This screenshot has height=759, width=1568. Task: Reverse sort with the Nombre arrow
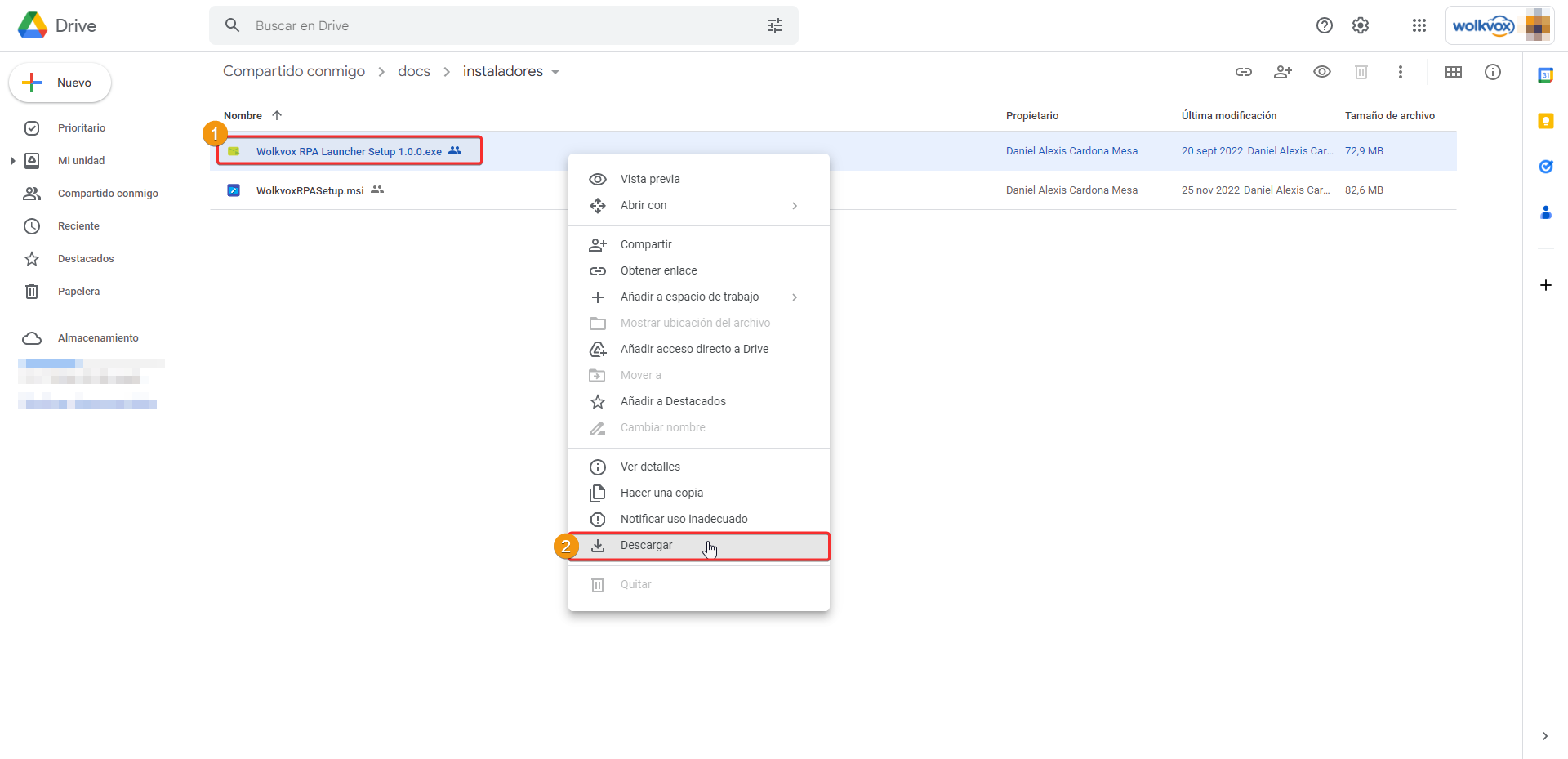point(277,115)
